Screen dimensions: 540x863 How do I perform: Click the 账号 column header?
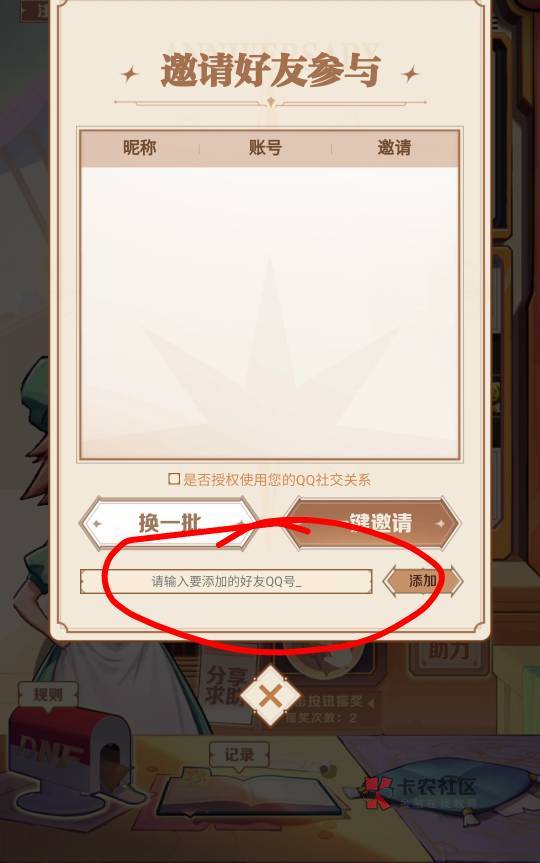pyautogui.click(x=265, y=148)
